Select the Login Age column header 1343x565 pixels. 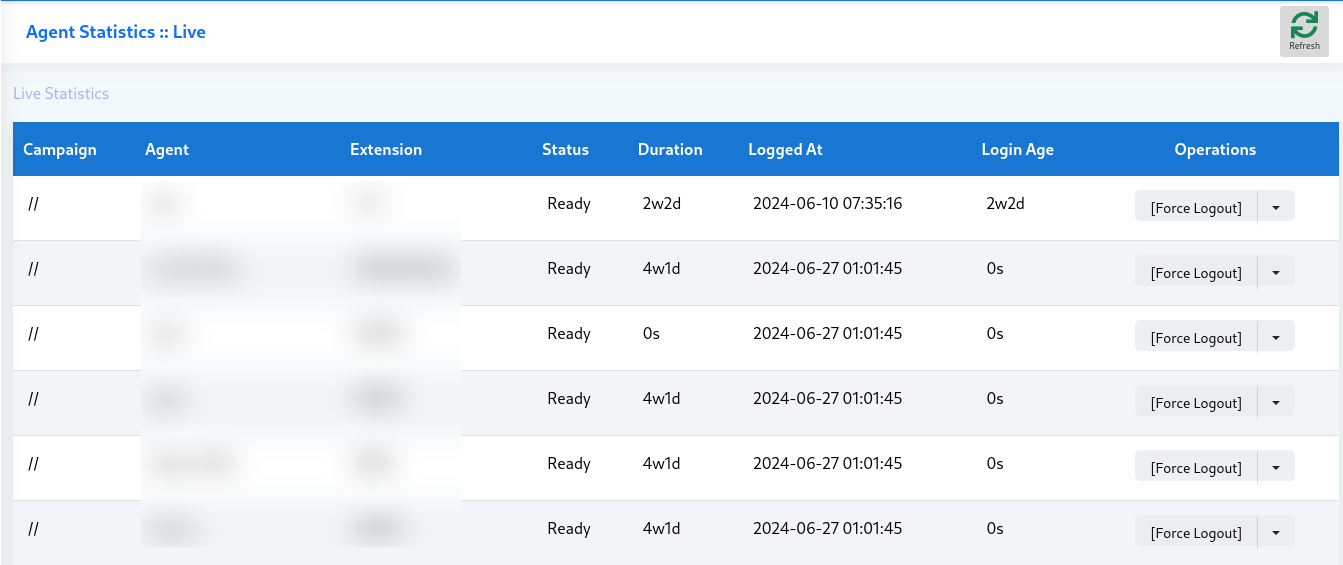(1017, 149)
